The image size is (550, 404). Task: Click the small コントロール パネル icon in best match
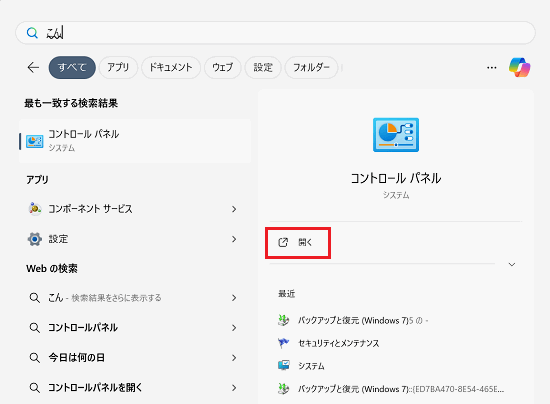point(35,141)
